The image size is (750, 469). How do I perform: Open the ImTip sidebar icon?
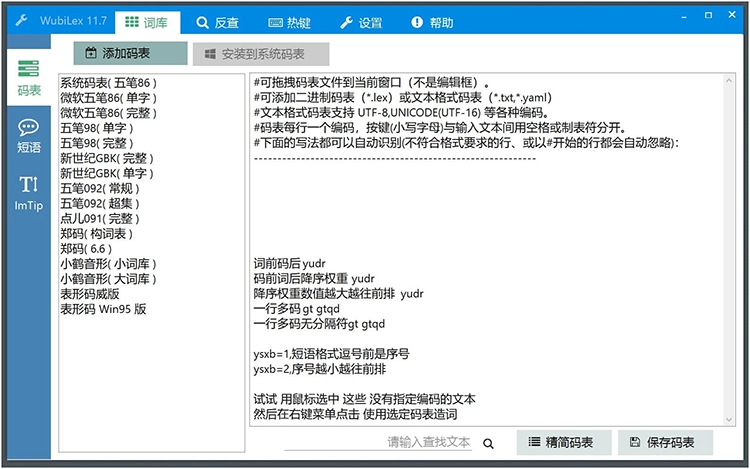click(29, 191)
